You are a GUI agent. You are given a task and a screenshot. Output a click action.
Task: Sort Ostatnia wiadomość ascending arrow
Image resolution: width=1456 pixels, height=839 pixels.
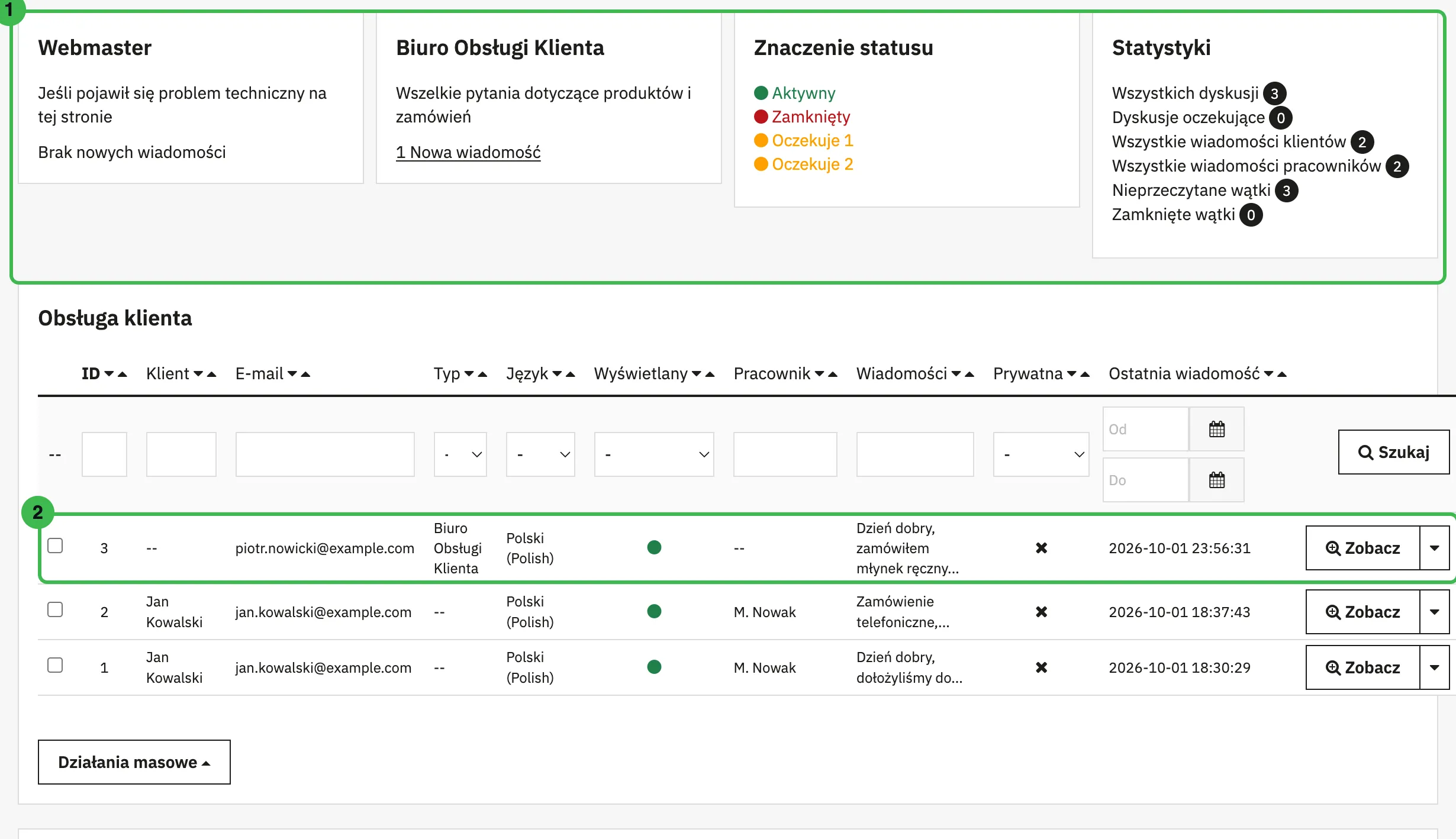click(x=1282, y=374)
